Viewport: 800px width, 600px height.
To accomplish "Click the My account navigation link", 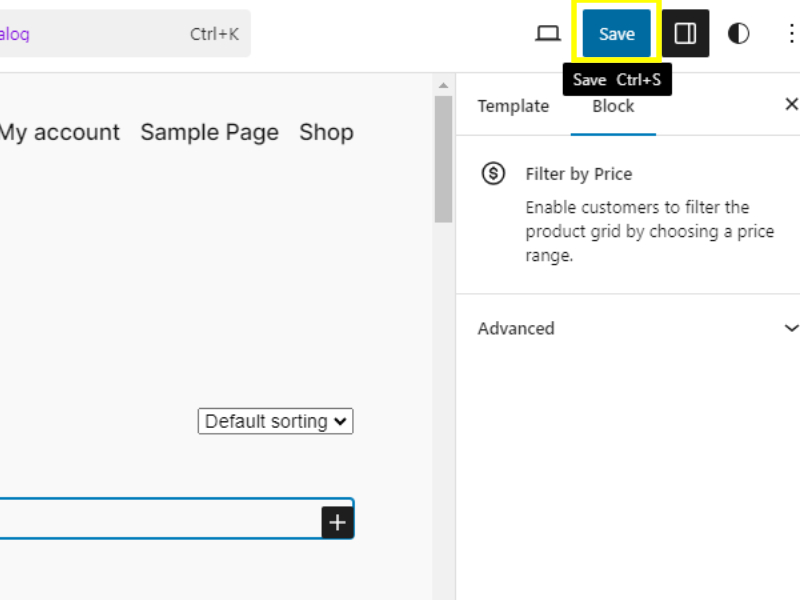I will click(60, 133).
